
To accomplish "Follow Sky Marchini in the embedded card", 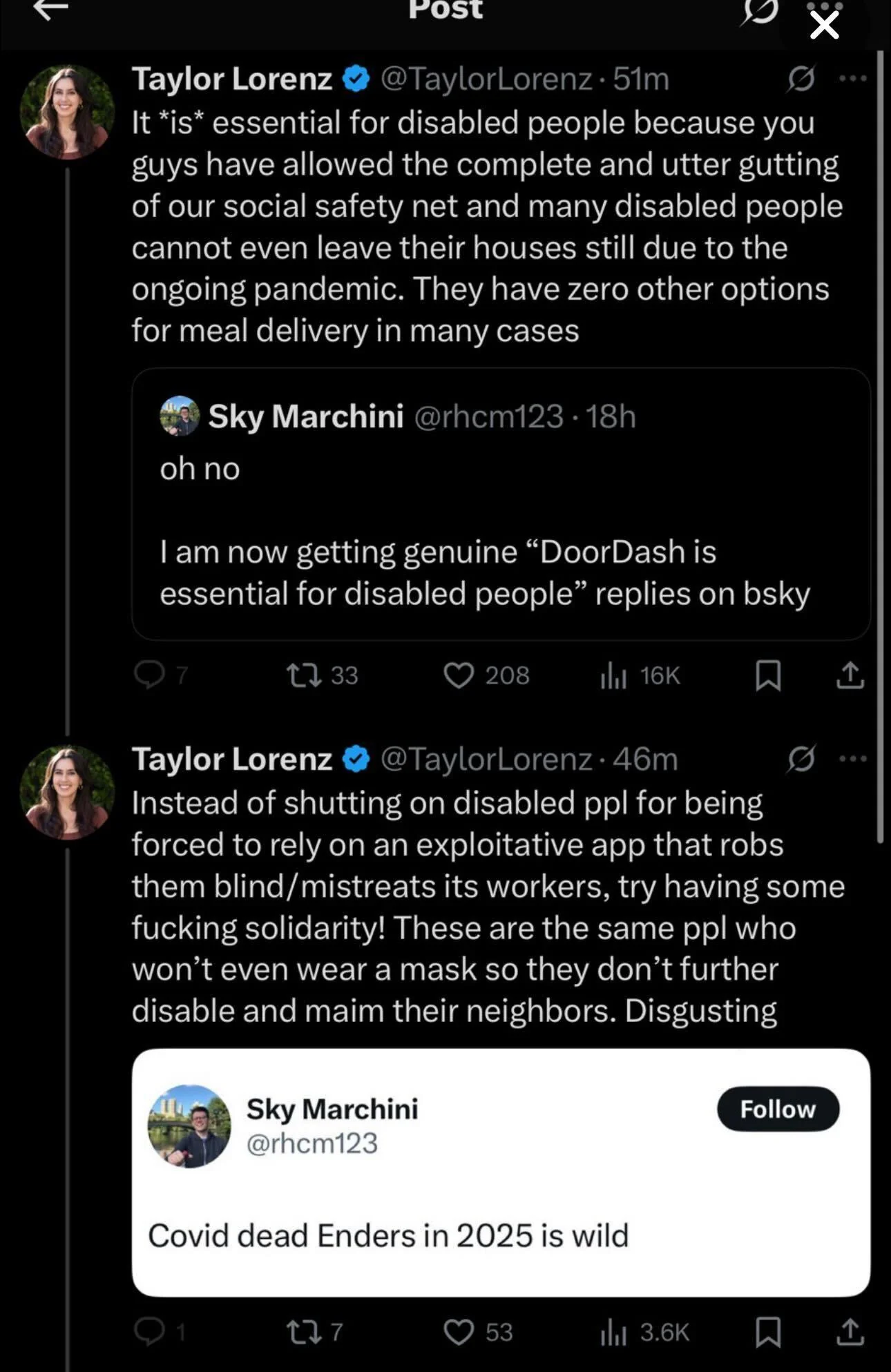I will point(778,1109).
